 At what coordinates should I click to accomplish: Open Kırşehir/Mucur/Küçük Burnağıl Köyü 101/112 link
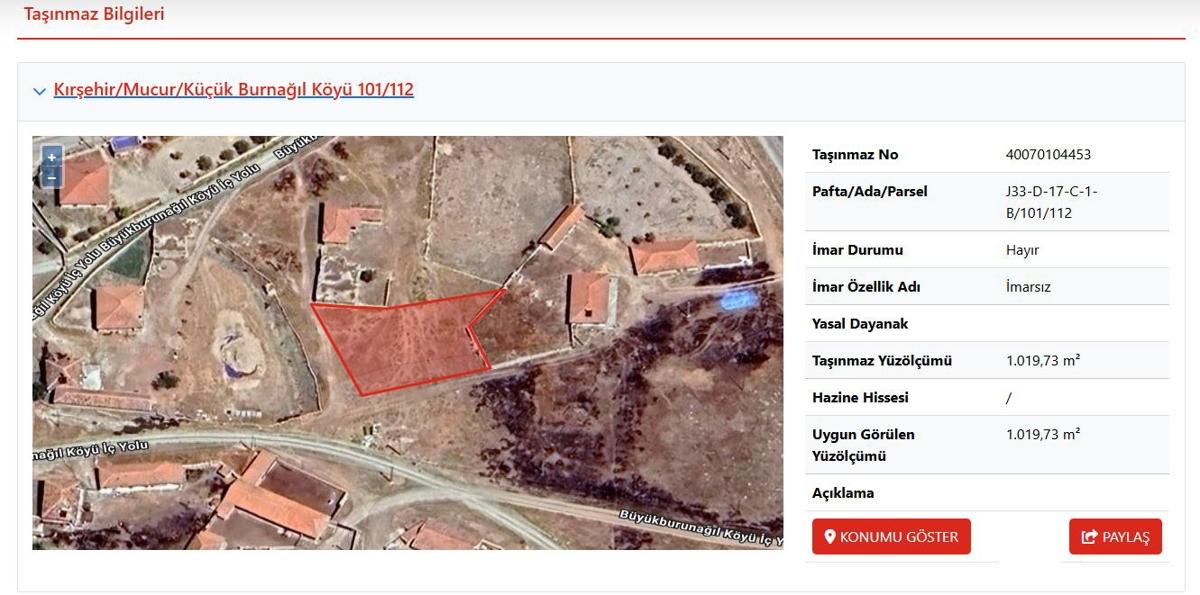pos(233,90)
